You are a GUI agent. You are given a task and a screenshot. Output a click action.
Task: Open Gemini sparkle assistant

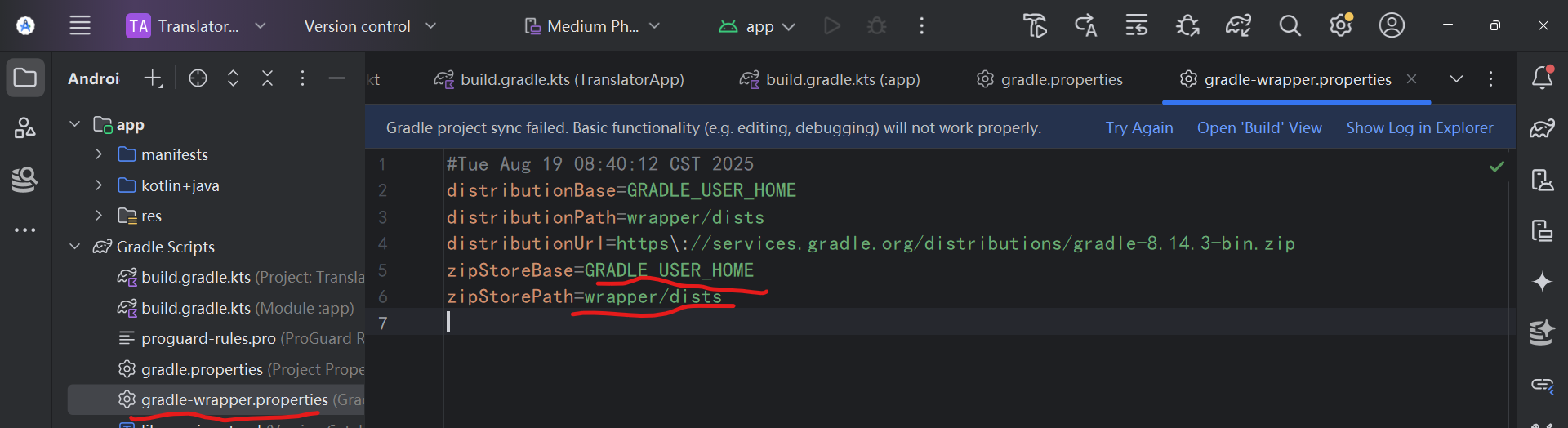[x=1542, y=282]
